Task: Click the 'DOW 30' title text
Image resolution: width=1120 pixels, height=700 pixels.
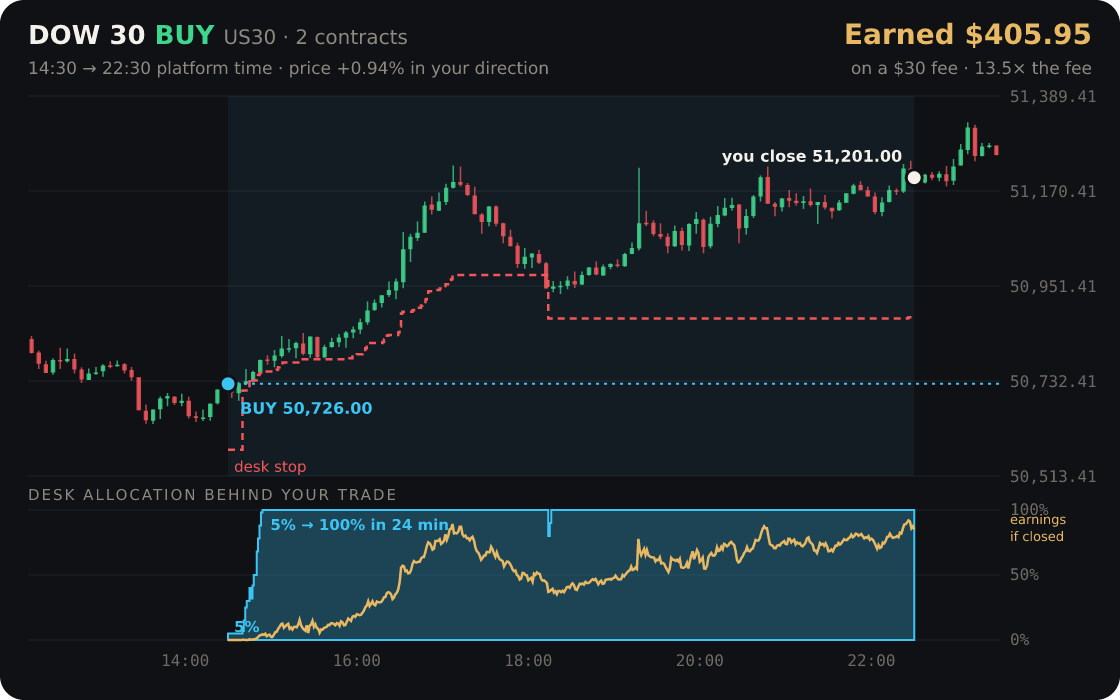Action: [x=86, y=36]
